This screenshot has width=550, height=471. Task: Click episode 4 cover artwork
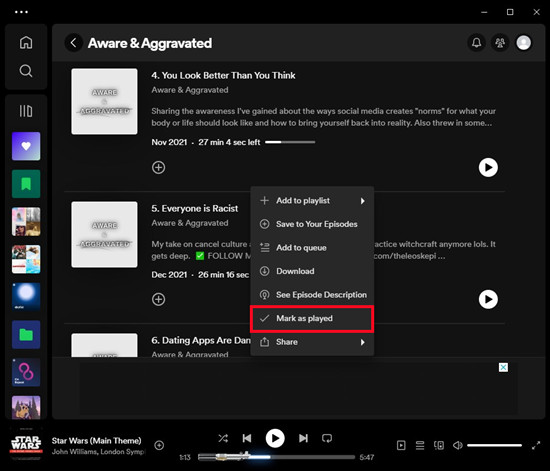point(104,101)
